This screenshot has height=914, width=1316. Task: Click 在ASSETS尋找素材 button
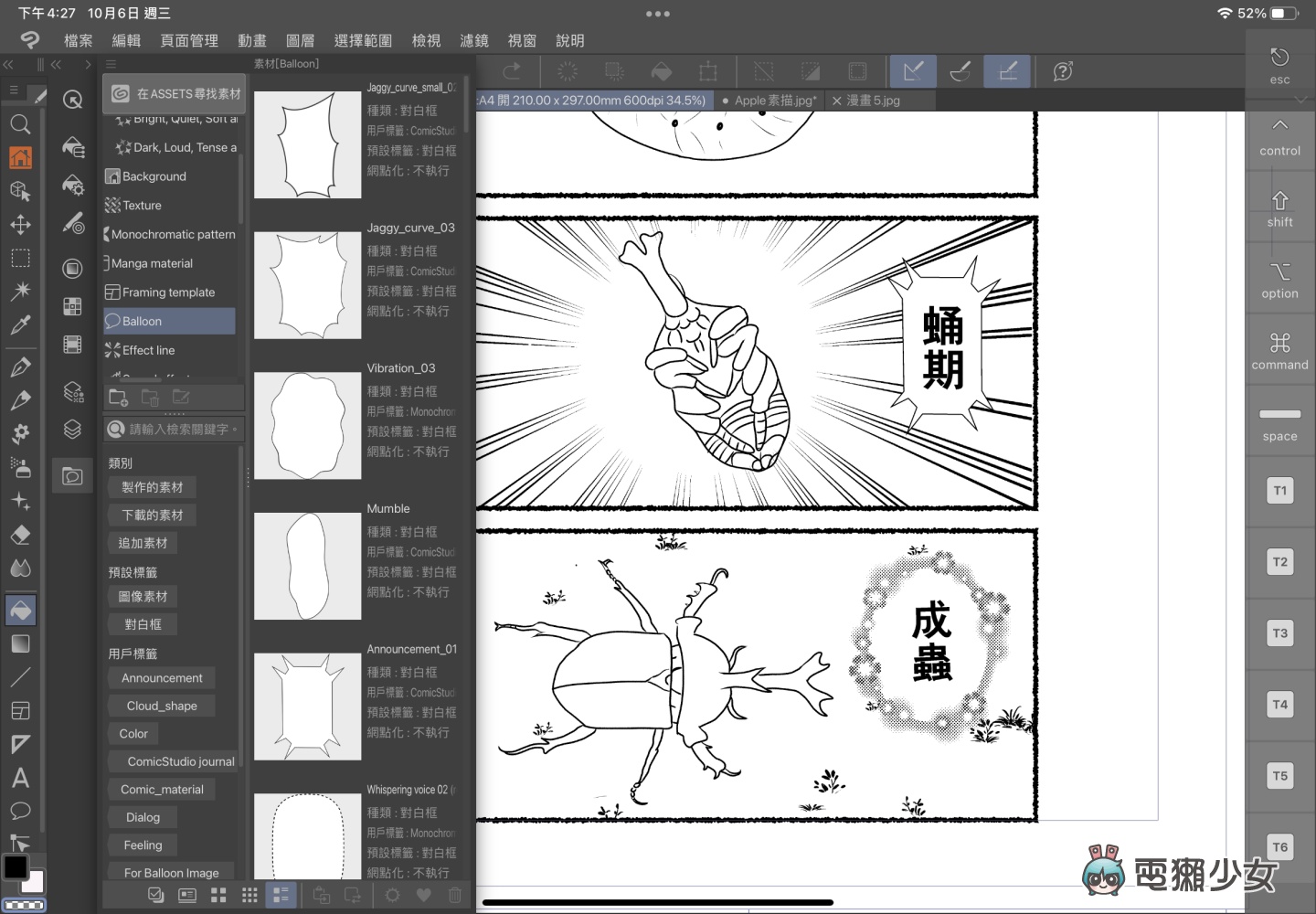point(174,93)
